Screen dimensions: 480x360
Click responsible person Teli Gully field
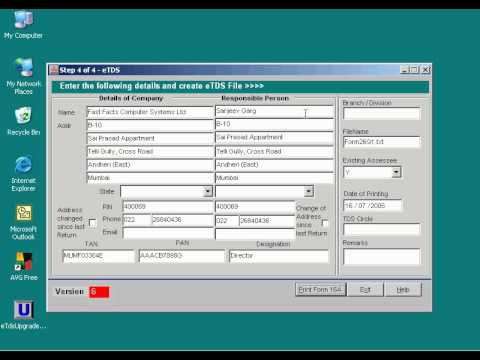coord(274,152)
